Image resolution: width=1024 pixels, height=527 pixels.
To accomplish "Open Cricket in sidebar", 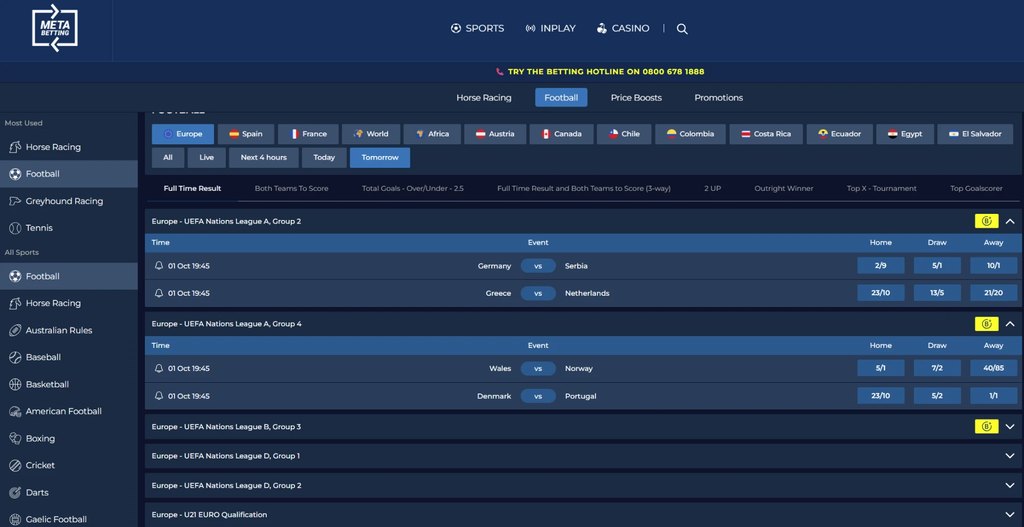I will click(69, 466).
